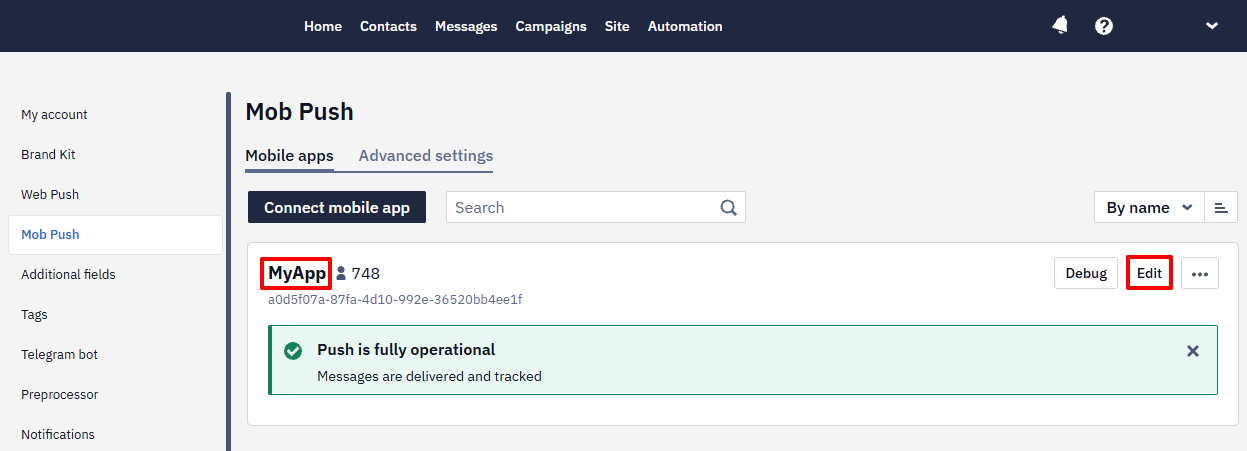Click the subscriber count 748
Viewport: 1247px width, 451px height.
pos(366,273)
